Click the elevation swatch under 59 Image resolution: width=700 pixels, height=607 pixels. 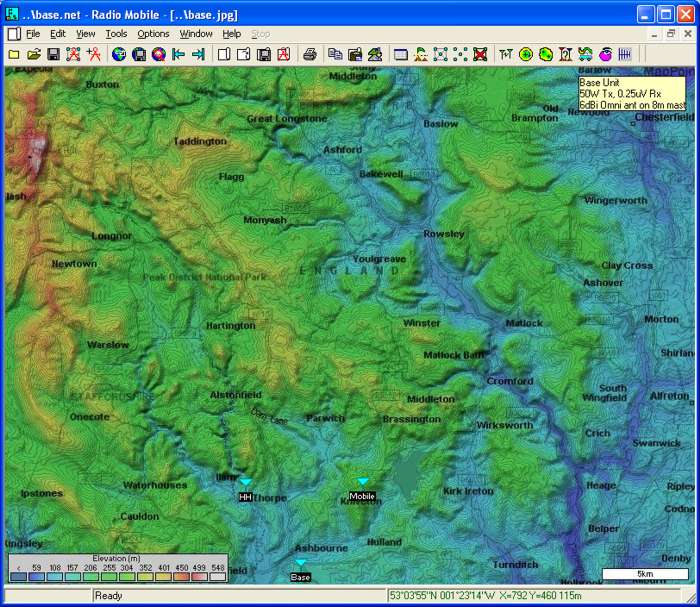[36, 577]
